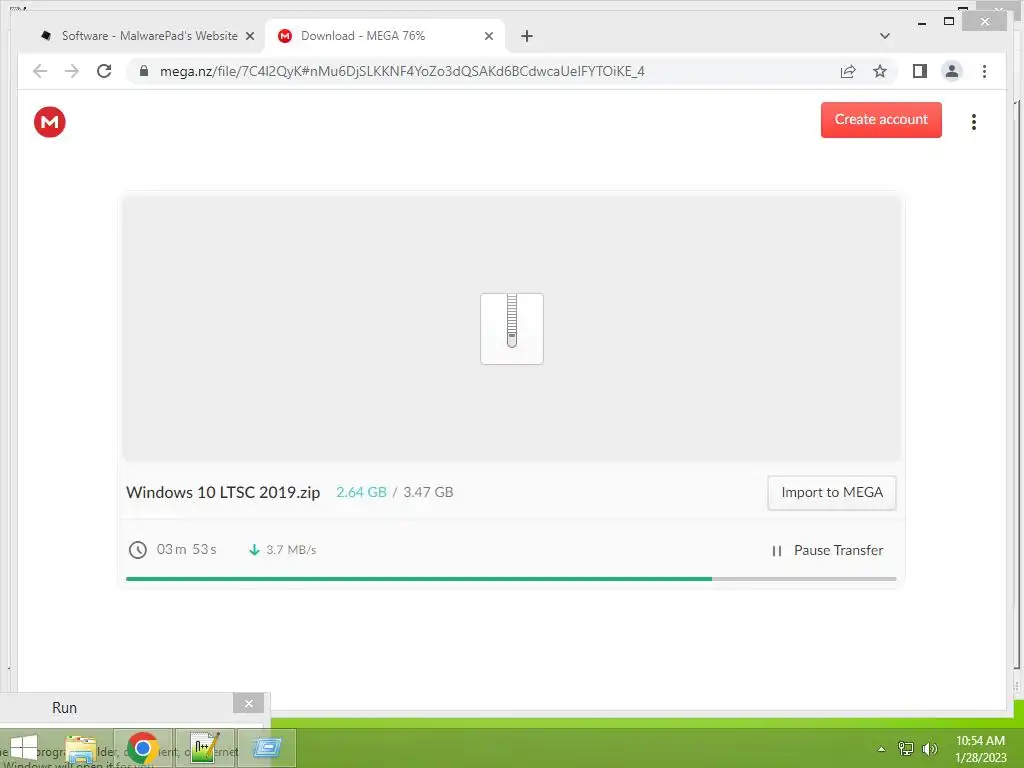Open the Windows Start button
This screenshot has width=1024, height=768.
(x=24, y=748)
